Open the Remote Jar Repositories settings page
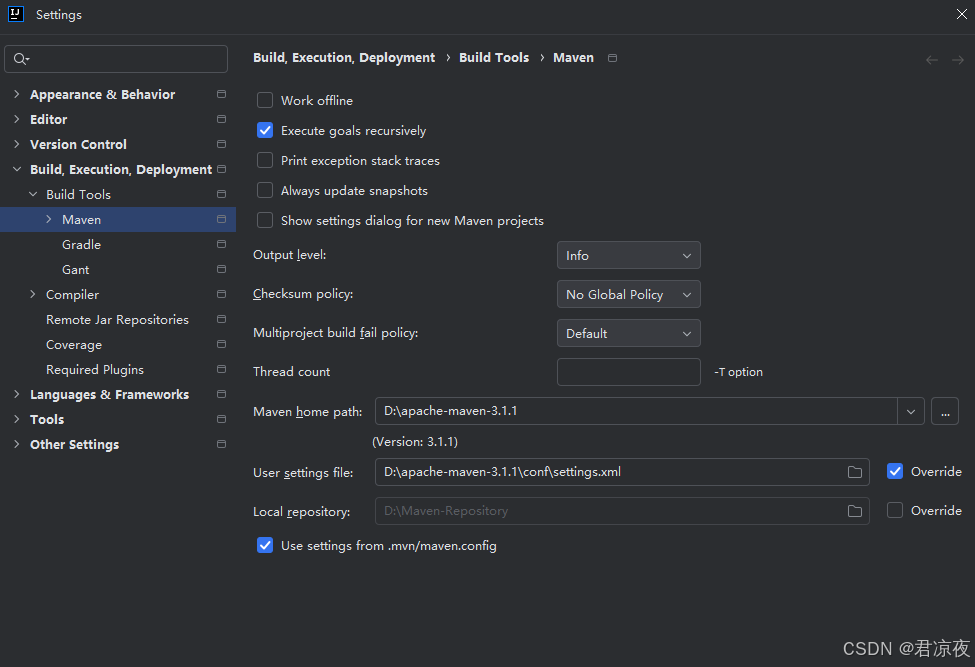This screenshot has height=667, width=975. pos(117,320)
